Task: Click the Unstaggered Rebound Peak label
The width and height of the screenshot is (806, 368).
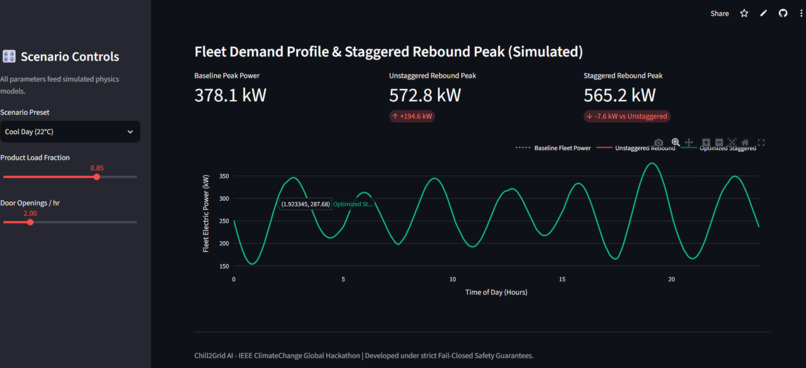Action: [432, 76]
